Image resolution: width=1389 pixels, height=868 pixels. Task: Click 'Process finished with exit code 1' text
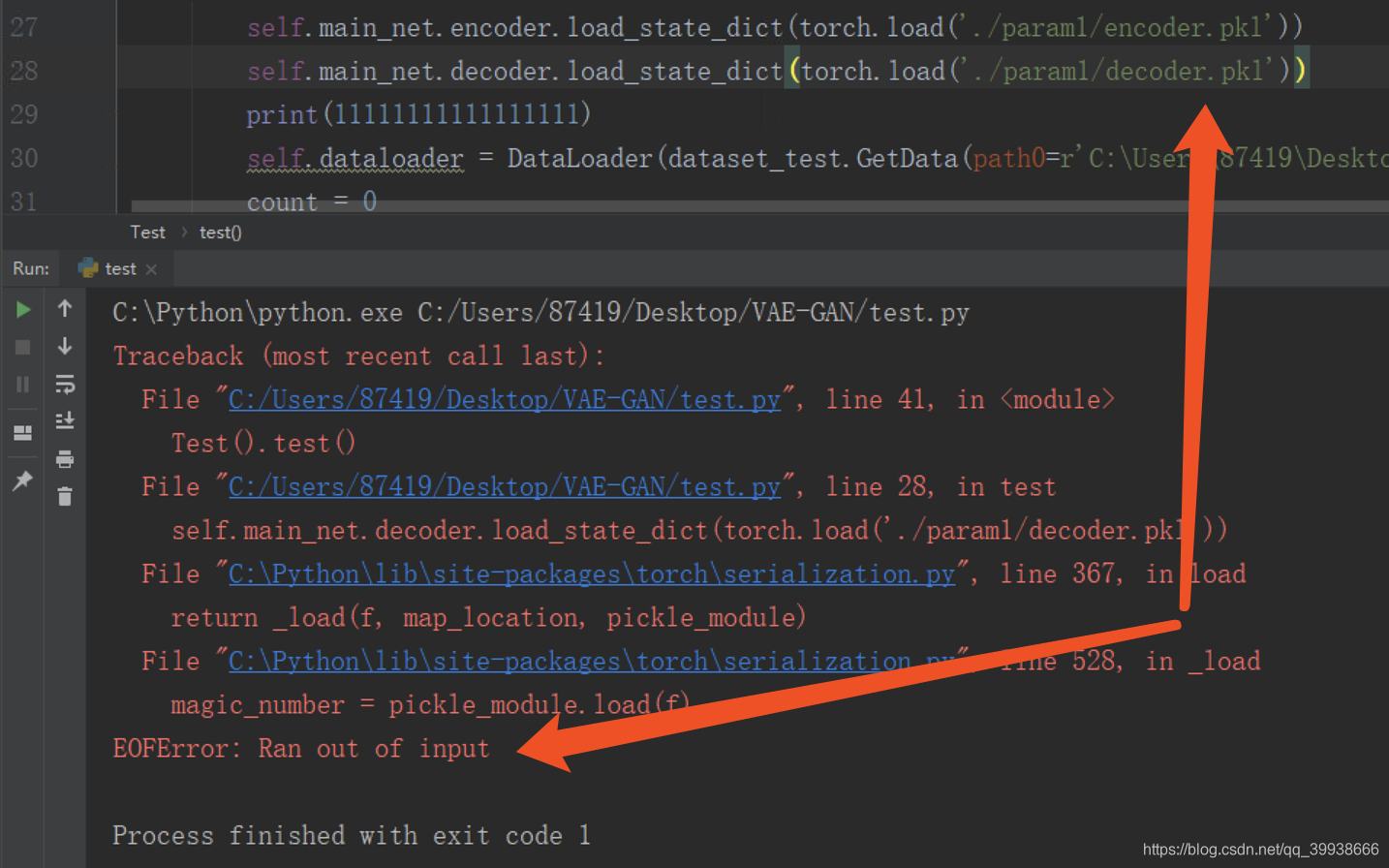coord(352,835)
